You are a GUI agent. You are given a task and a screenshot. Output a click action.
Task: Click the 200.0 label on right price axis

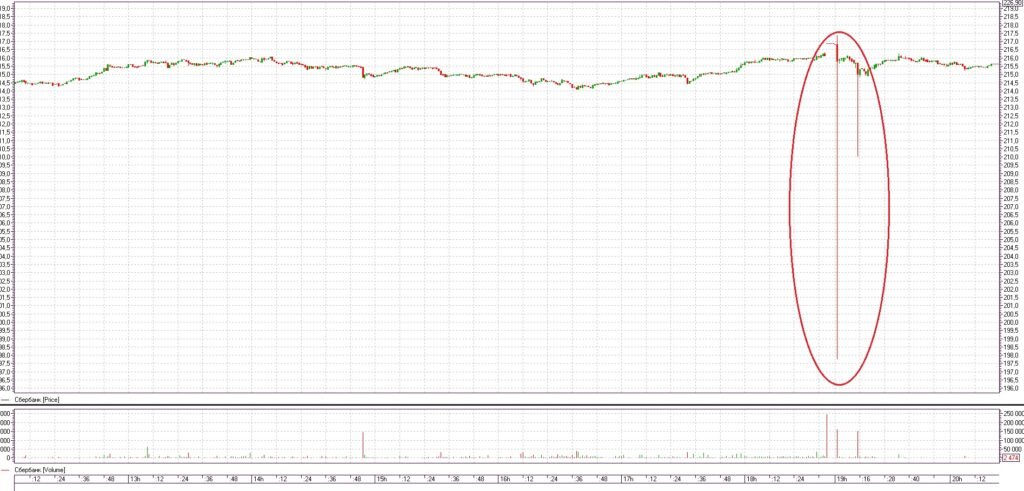coord(1012,322)
